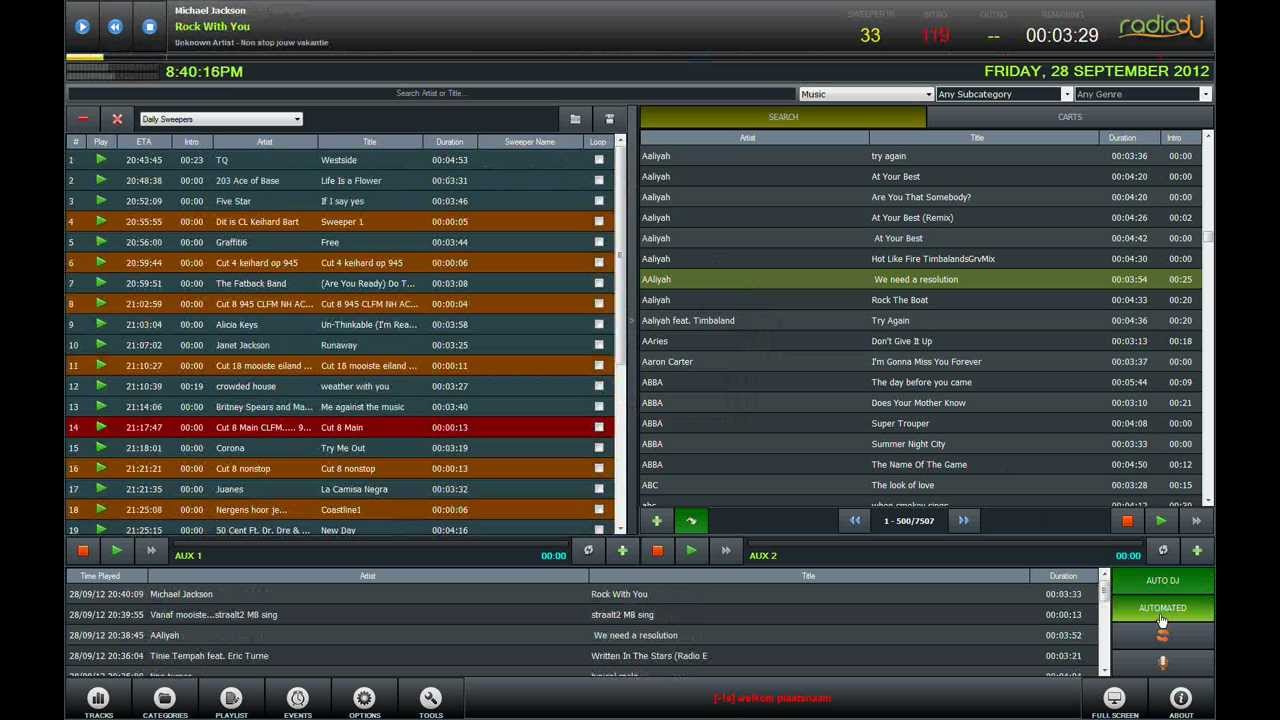Screen dimensions: 1280x720
Task: Click the search results vertical scrollbar
Action: click(x=1208, y=318)
